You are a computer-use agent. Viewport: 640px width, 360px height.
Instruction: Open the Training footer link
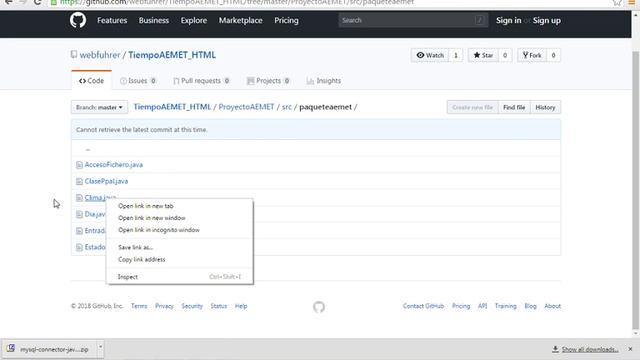[505, 306]
